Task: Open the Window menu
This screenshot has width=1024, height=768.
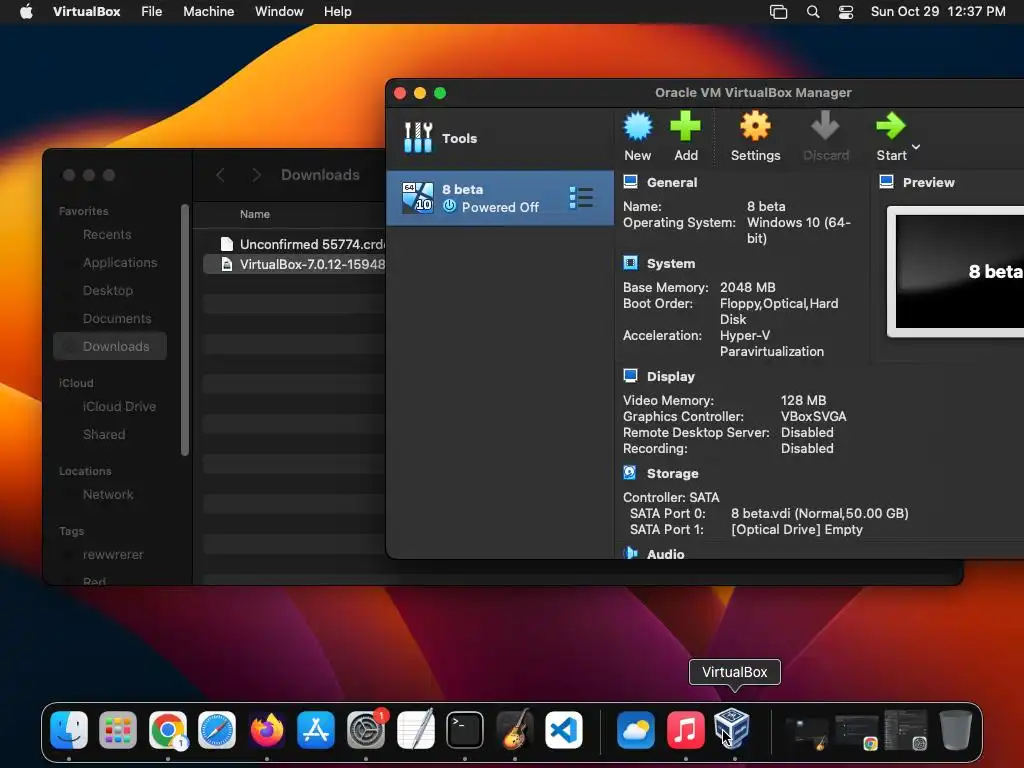Action: coord(279,11)
